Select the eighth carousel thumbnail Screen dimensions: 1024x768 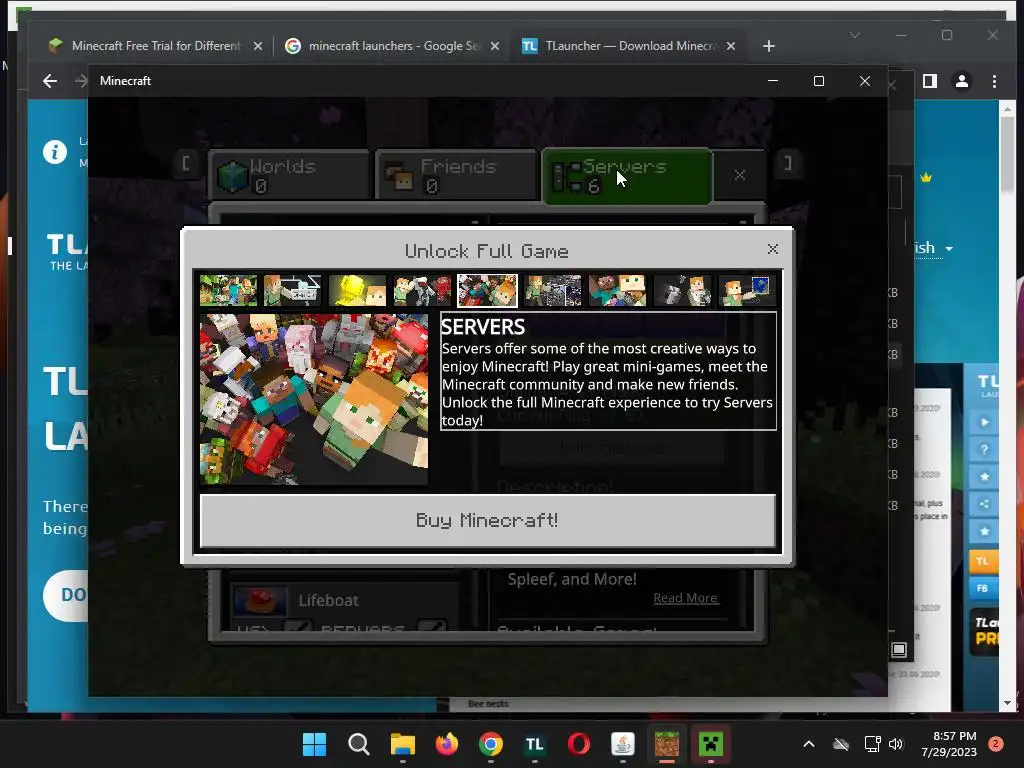(682, 291)
